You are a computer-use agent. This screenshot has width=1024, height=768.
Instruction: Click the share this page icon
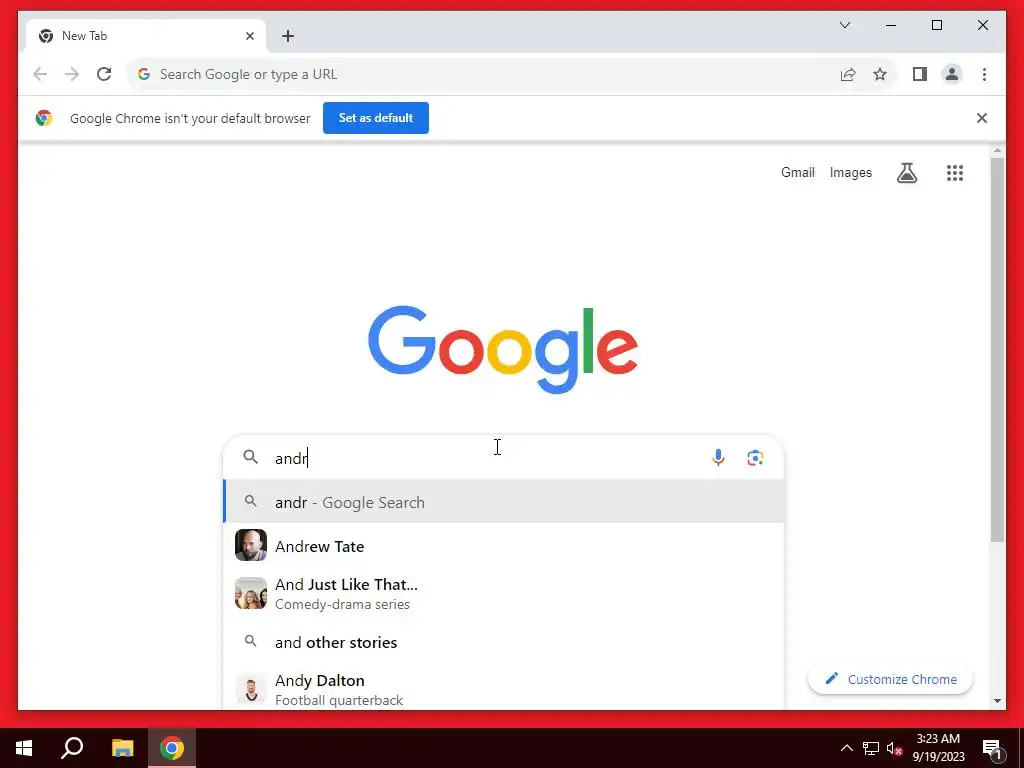[848, 74]
